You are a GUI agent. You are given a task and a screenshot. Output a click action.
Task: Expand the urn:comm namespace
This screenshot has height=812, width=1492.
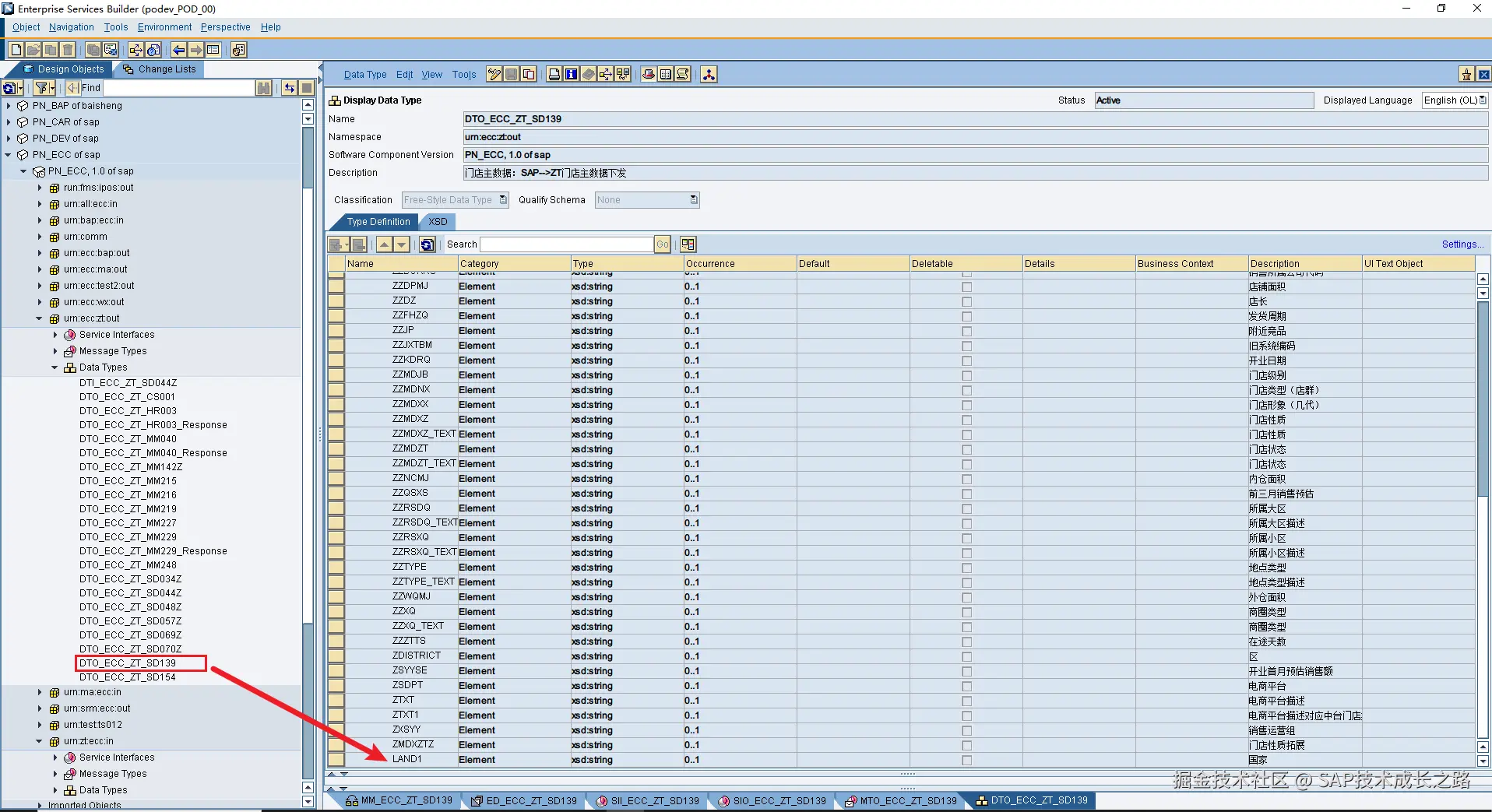point(40,237)
